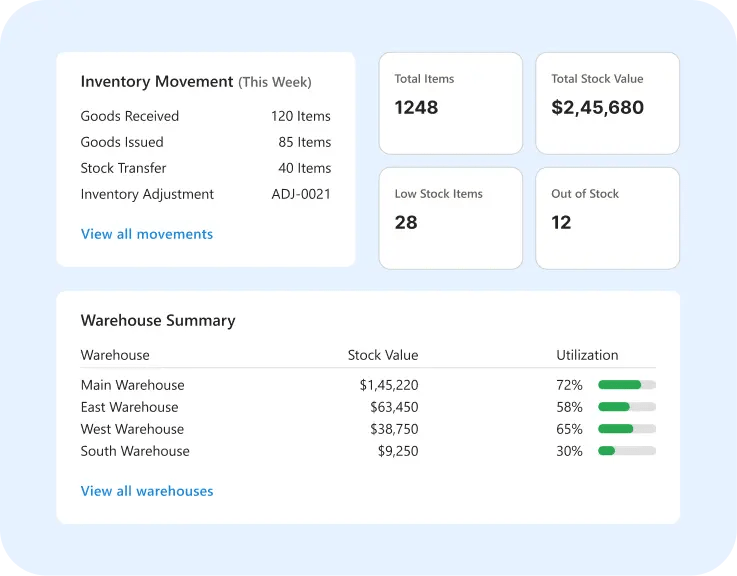Open the View all movements link

(147, 234)
